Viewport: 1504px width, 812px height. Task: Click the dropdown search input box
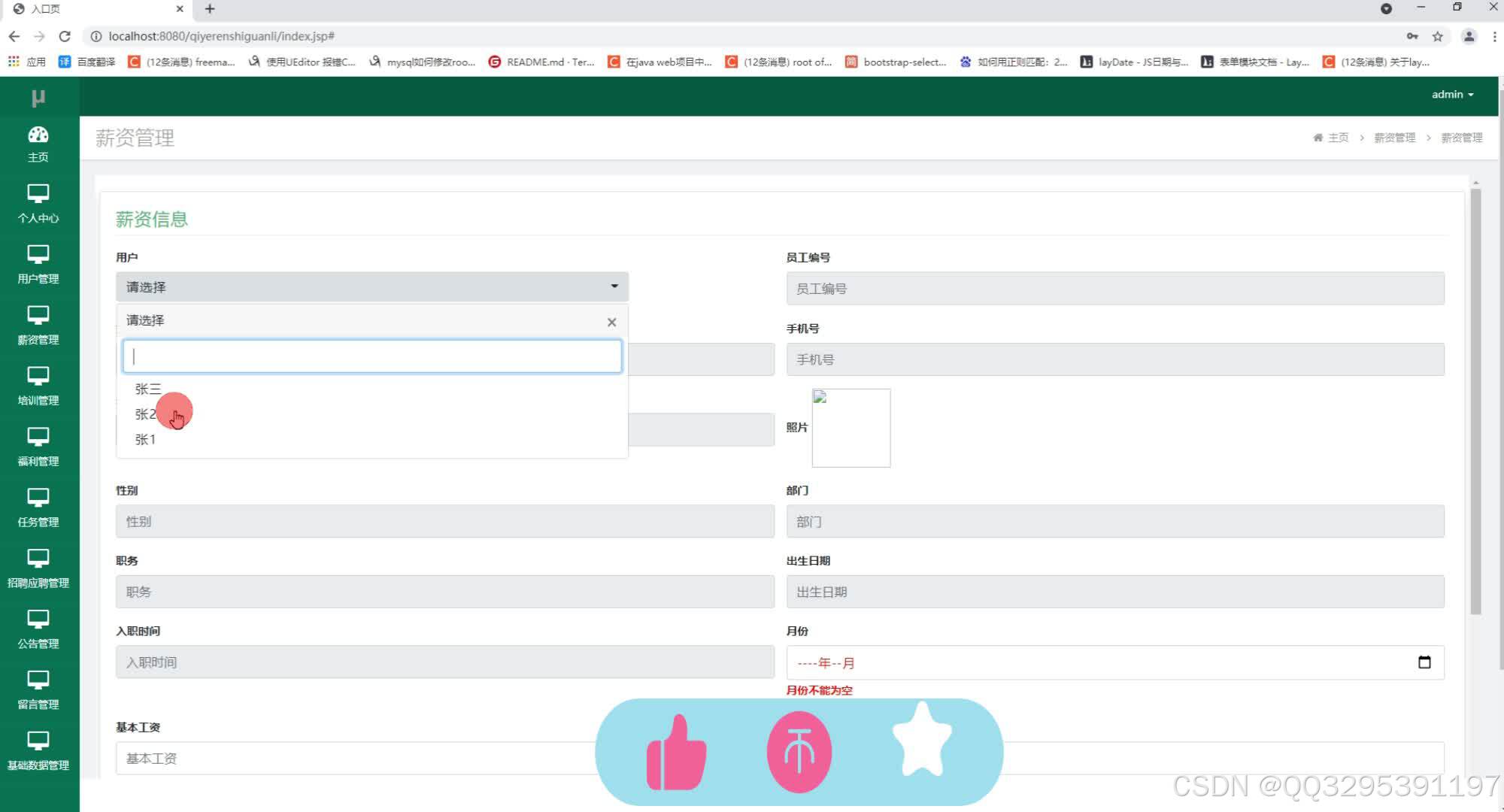[372, 356]
